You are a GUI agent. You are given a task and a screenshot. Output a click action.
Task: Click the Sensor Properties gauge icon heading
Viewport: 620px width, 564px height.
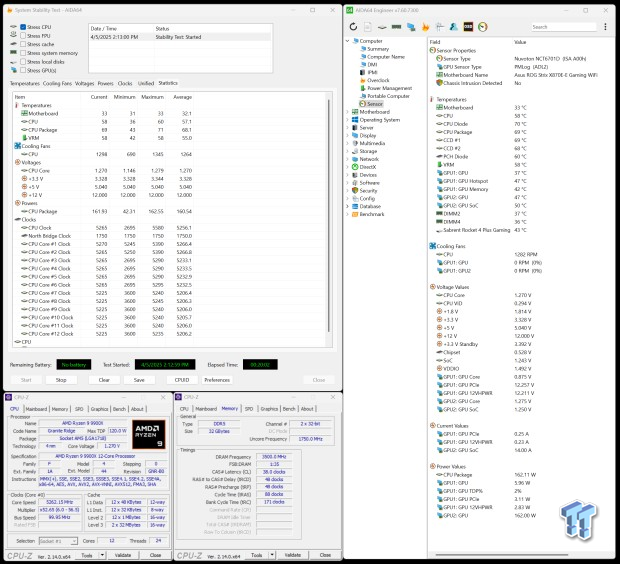433,50
